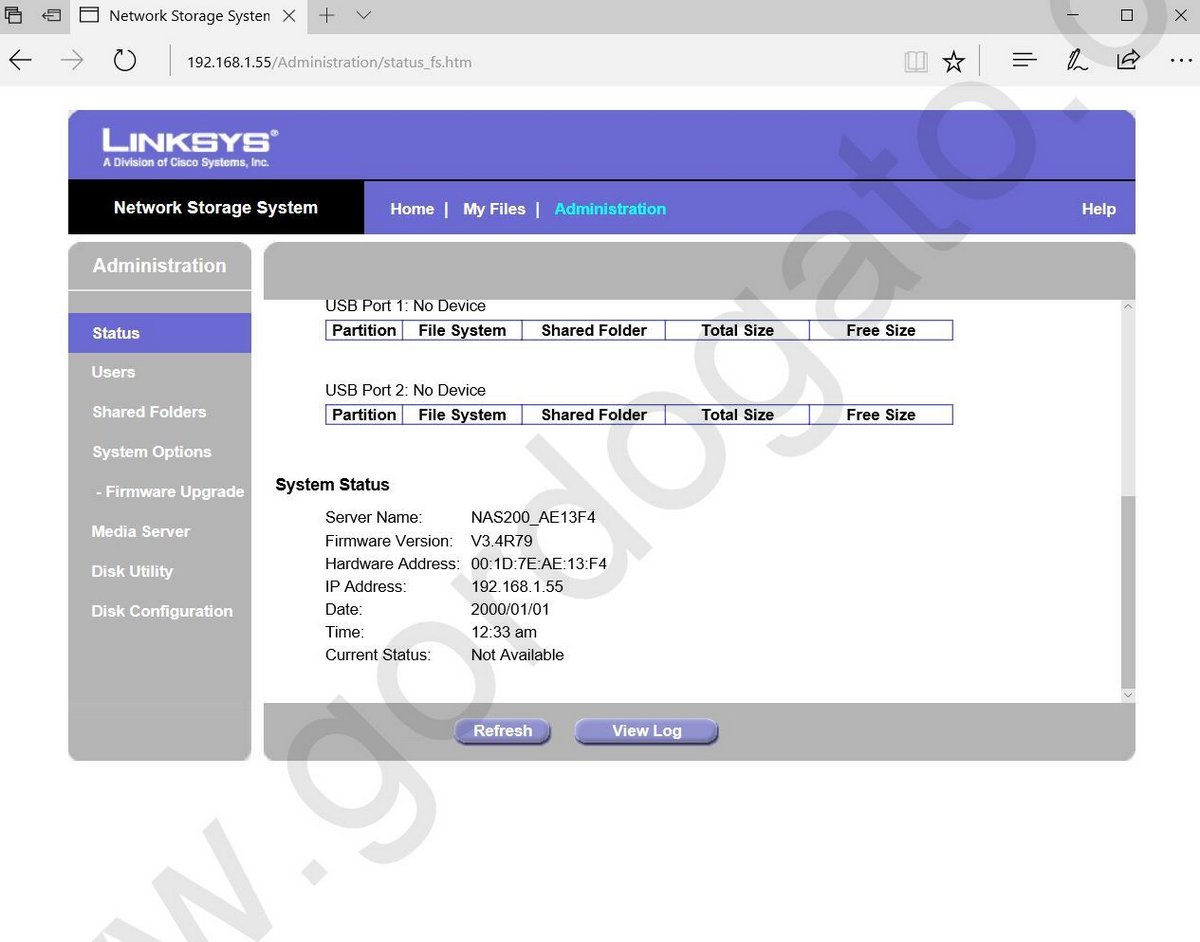Screen dimensions: 1200x942
Task: Open the tab preview chevron
Action: pos(362,16)
